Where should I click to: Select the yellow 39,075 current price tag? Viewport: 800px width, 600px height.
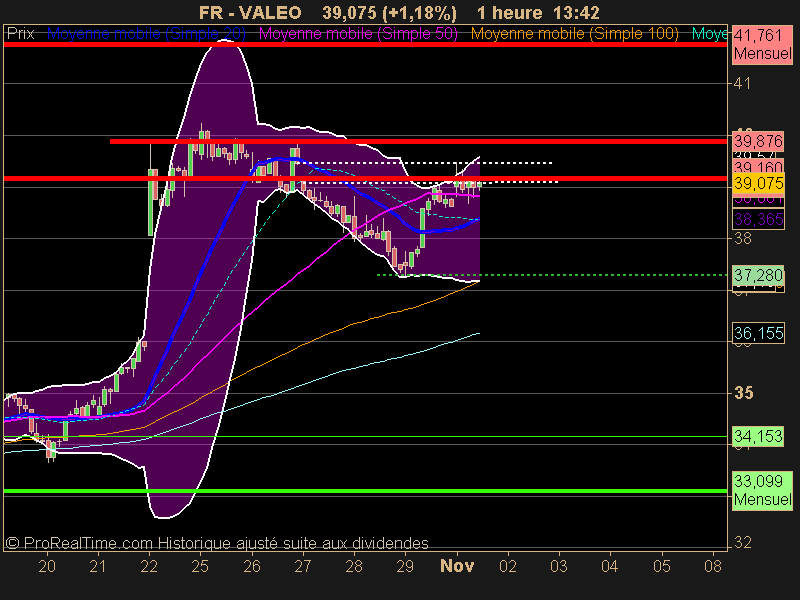(x=758, y=183)
